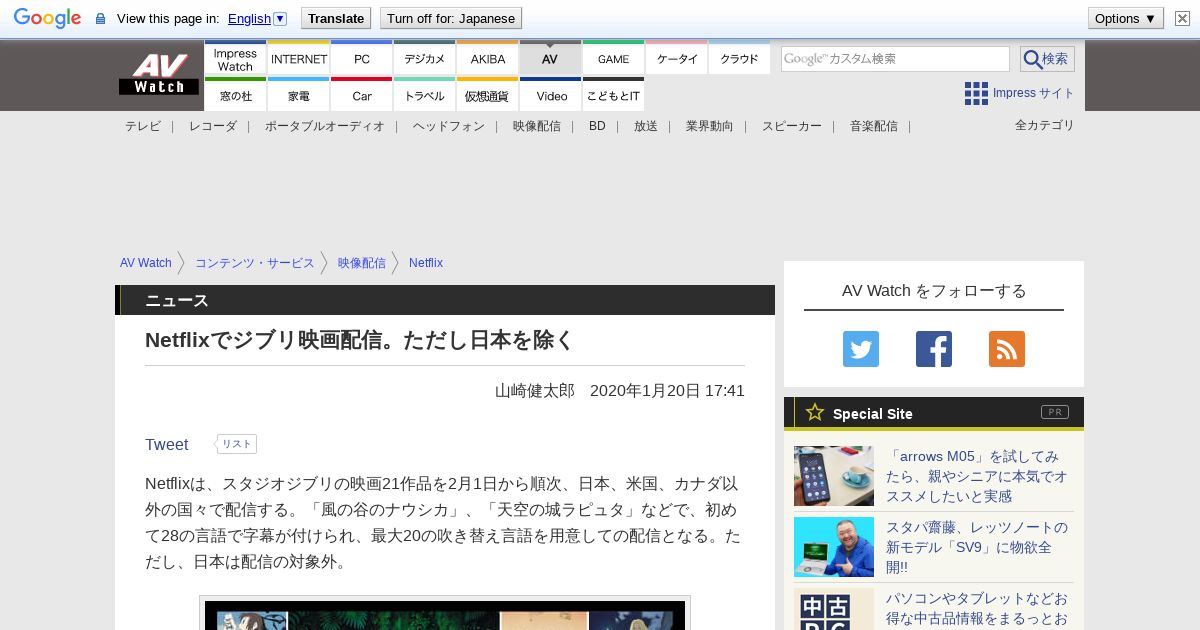Click コンテンツ・サービス breadcrumb link
This screenshot has height=630, width=1200.
[x=255, y=263]
